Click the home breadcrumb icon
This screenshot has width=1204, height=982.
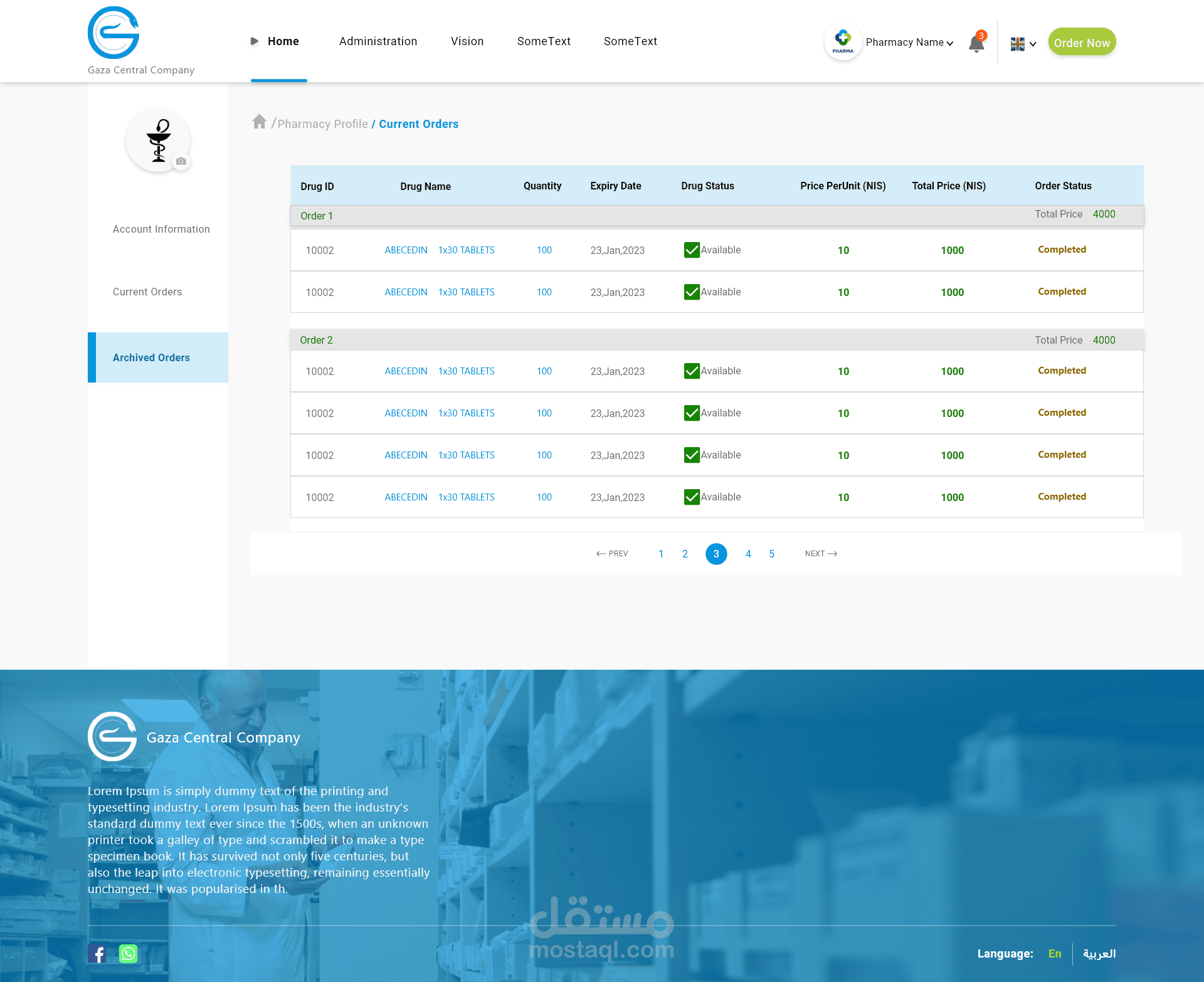click(259, 122)
